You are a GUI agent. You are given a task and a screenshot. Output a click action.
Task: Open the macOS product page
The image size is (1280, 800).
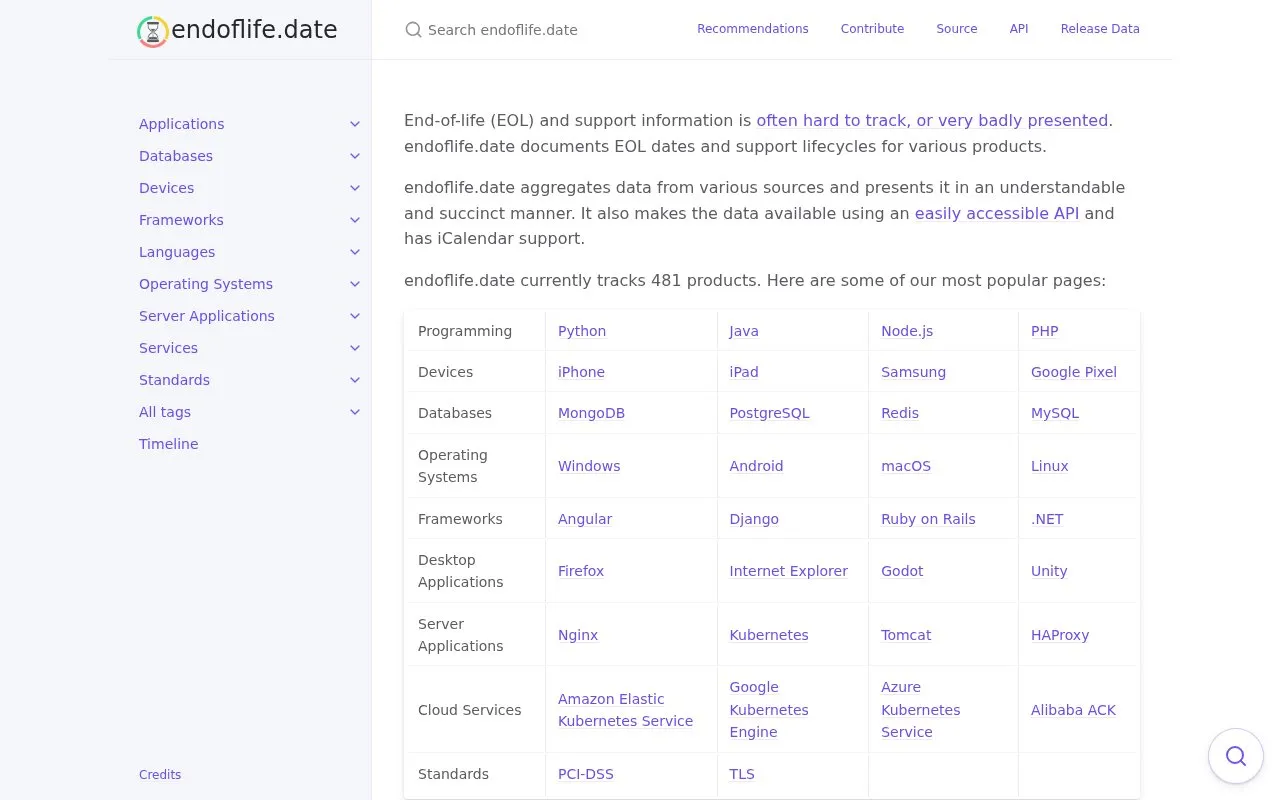click(906, 466)
